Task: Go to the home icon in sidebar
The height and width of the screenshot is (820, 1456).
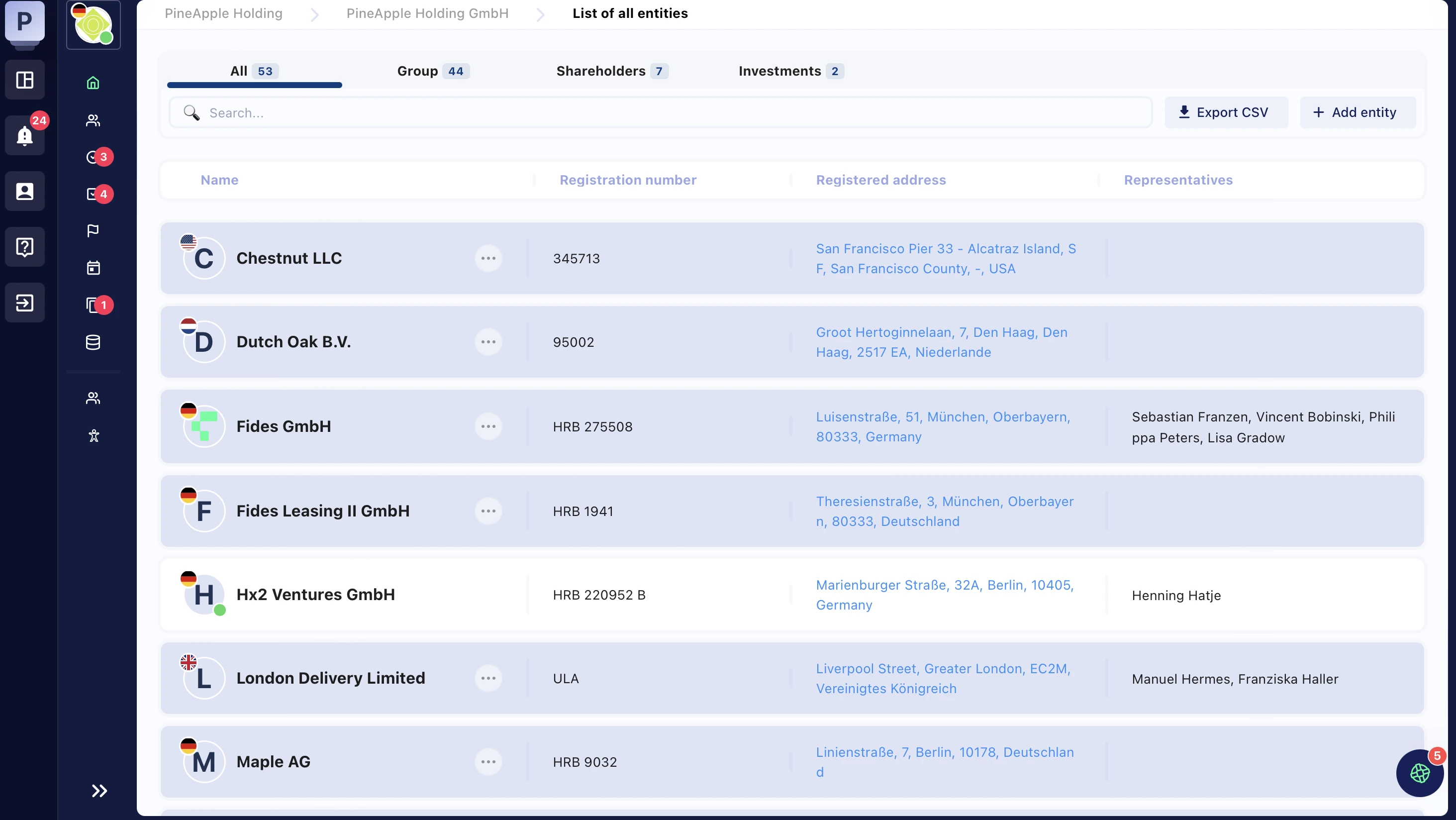Action: pyautogui.click(x=93, y=83)
